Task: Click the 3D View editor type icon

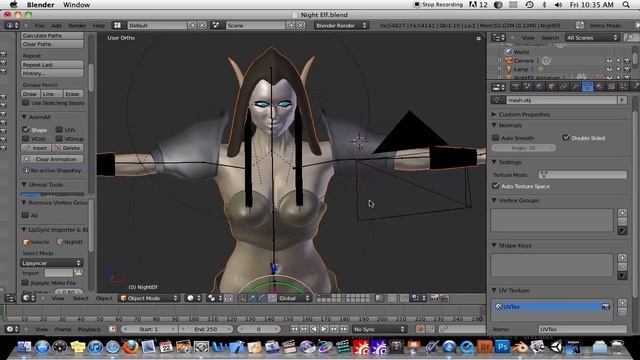Action: click(29, 298)
